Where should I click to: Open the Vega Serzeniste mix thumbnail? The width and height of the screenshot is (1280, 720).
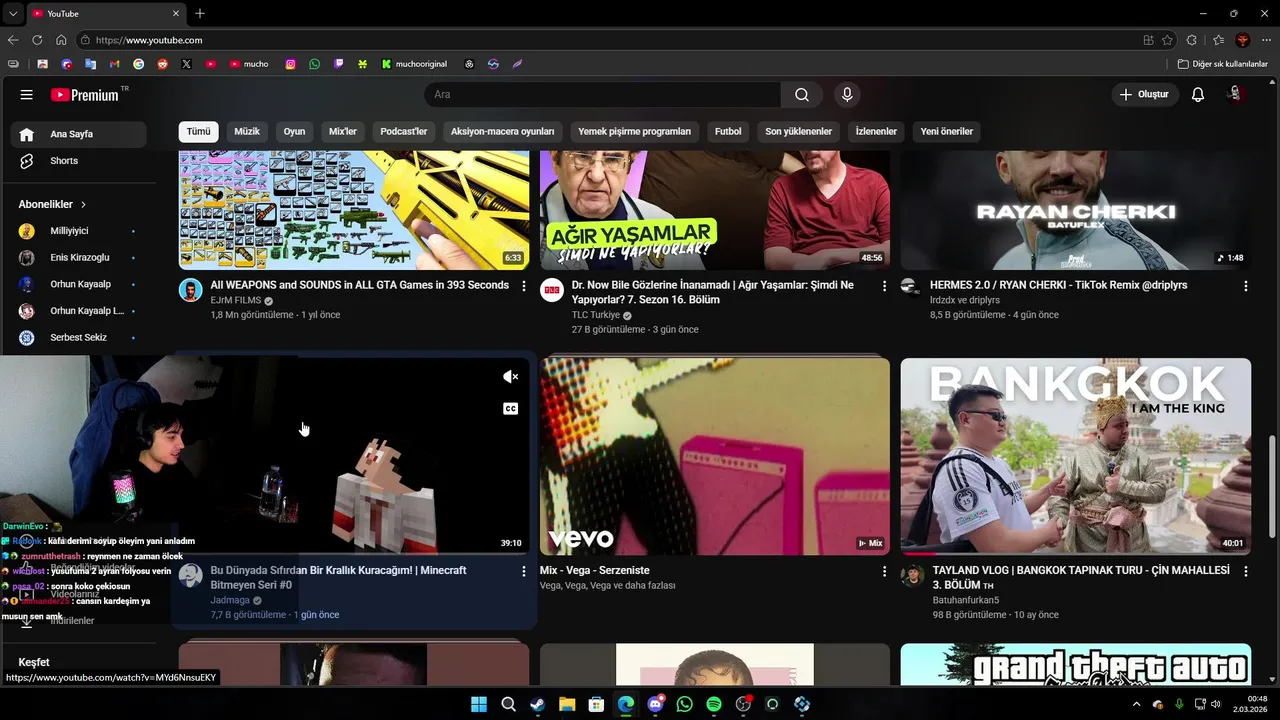point(715,457)
